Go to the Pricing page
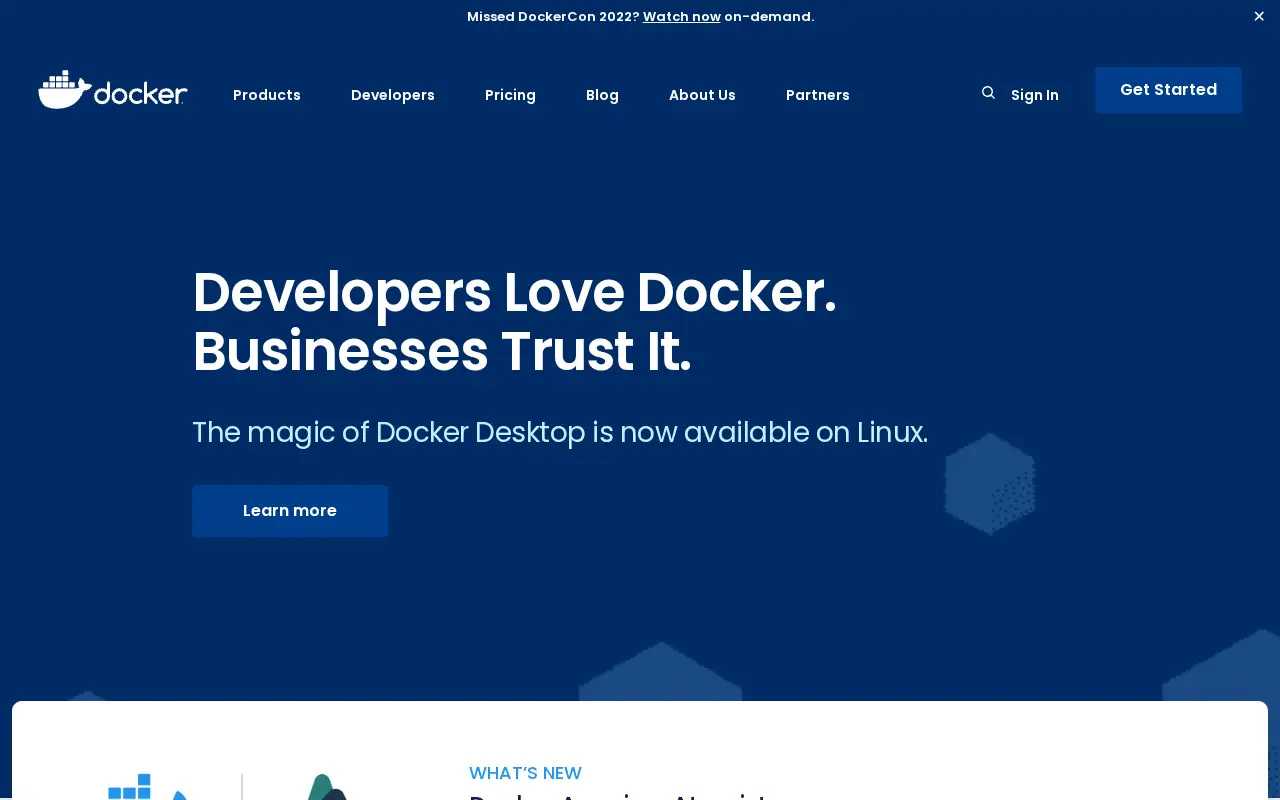 point(510,95)
